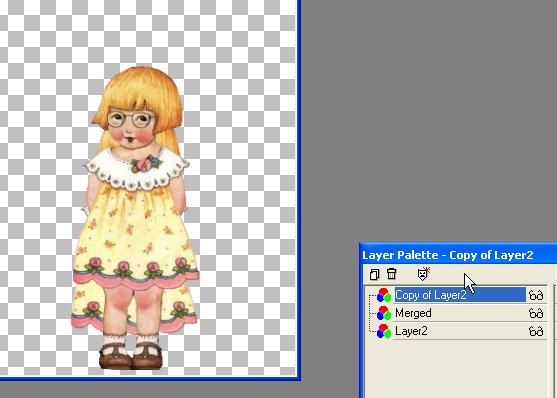Click the doll's brown shoes in the image

[130, 356]
